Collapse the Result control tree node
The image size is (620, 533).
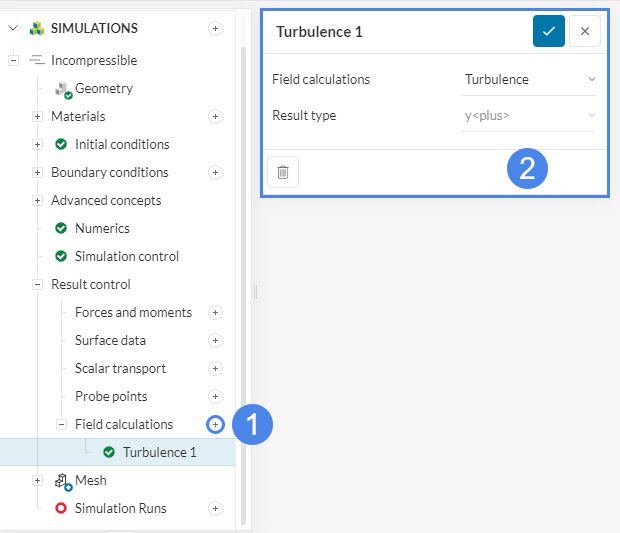pos(38,284)
